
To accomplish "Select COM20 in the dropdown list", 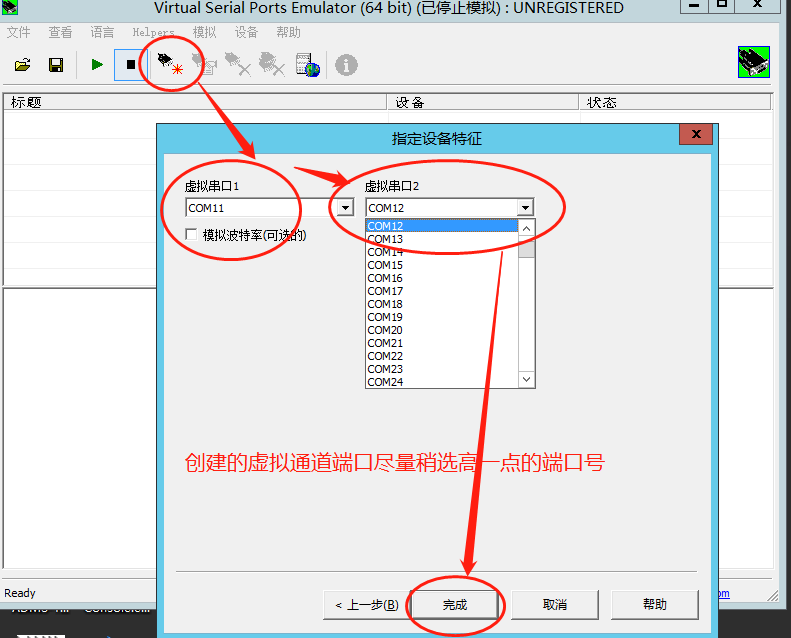I will pyautogui.click(x=442, y=330).
